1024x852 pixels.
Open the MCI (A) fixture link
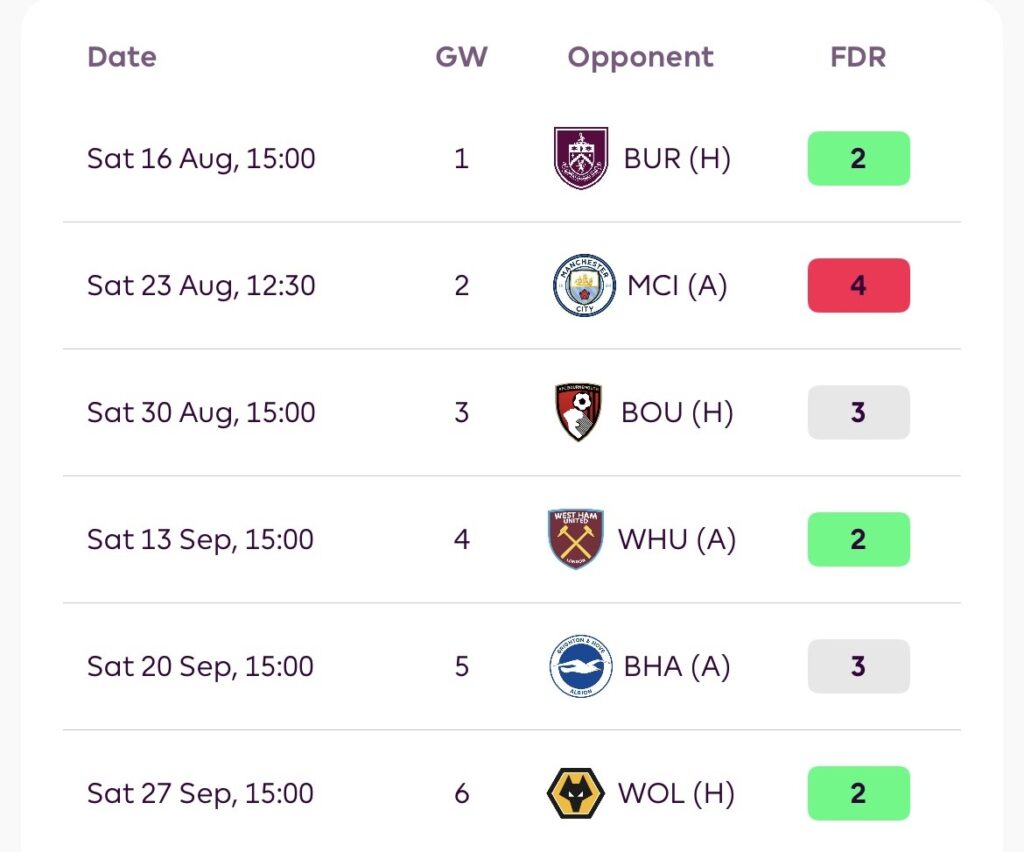pyautogui.click(x=677, y=285)
